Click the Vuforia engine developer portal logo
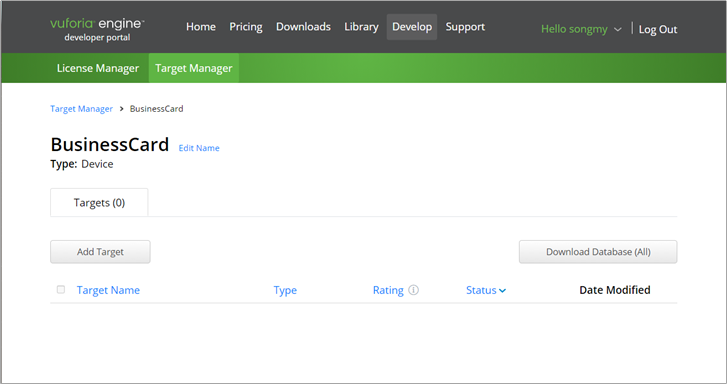Screen dimensions: 727x384 tap(97, 30)
